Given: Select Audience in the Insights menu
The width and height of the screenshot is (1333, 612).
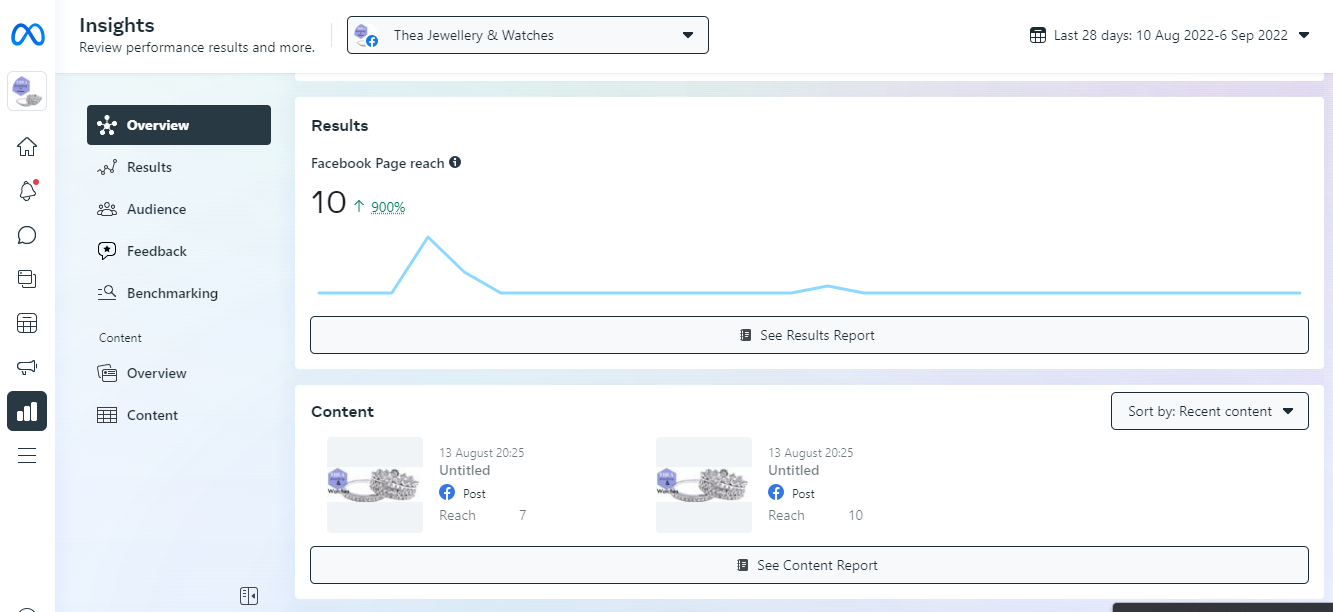Looking at the screenshot, I should tap(156, 209).
